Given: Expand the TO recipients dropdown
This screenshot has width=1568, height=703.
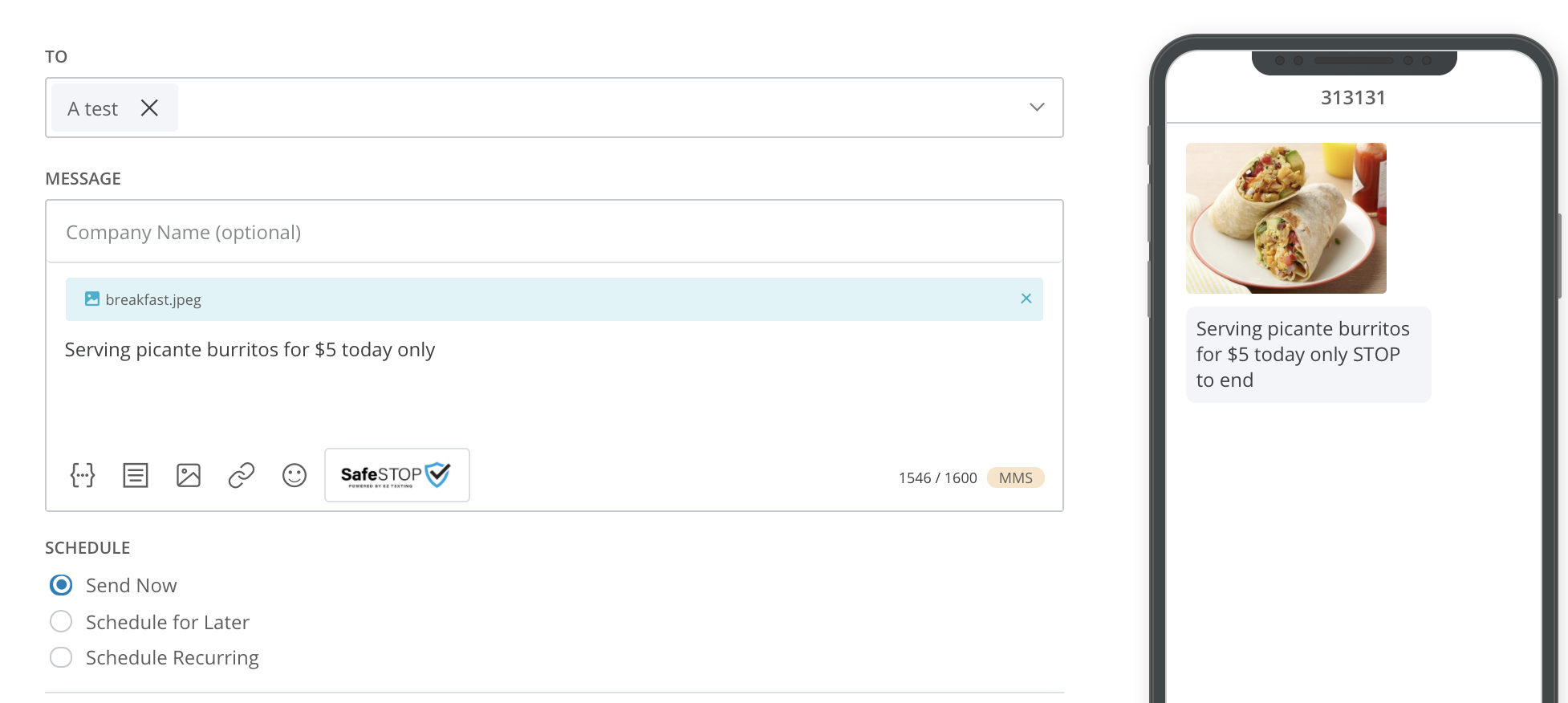Looking at the screenshot, I should point(1037,108).
